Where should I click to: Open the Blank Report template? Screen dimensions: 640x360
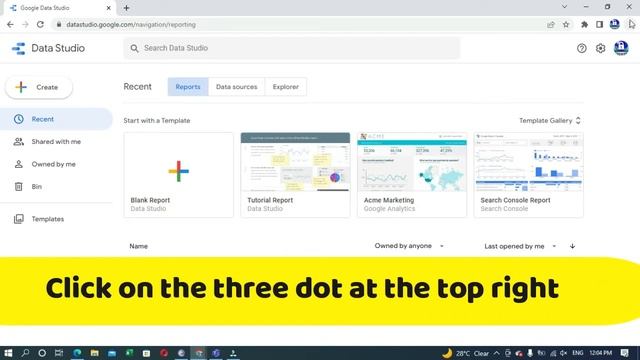[x=179, y=175]
